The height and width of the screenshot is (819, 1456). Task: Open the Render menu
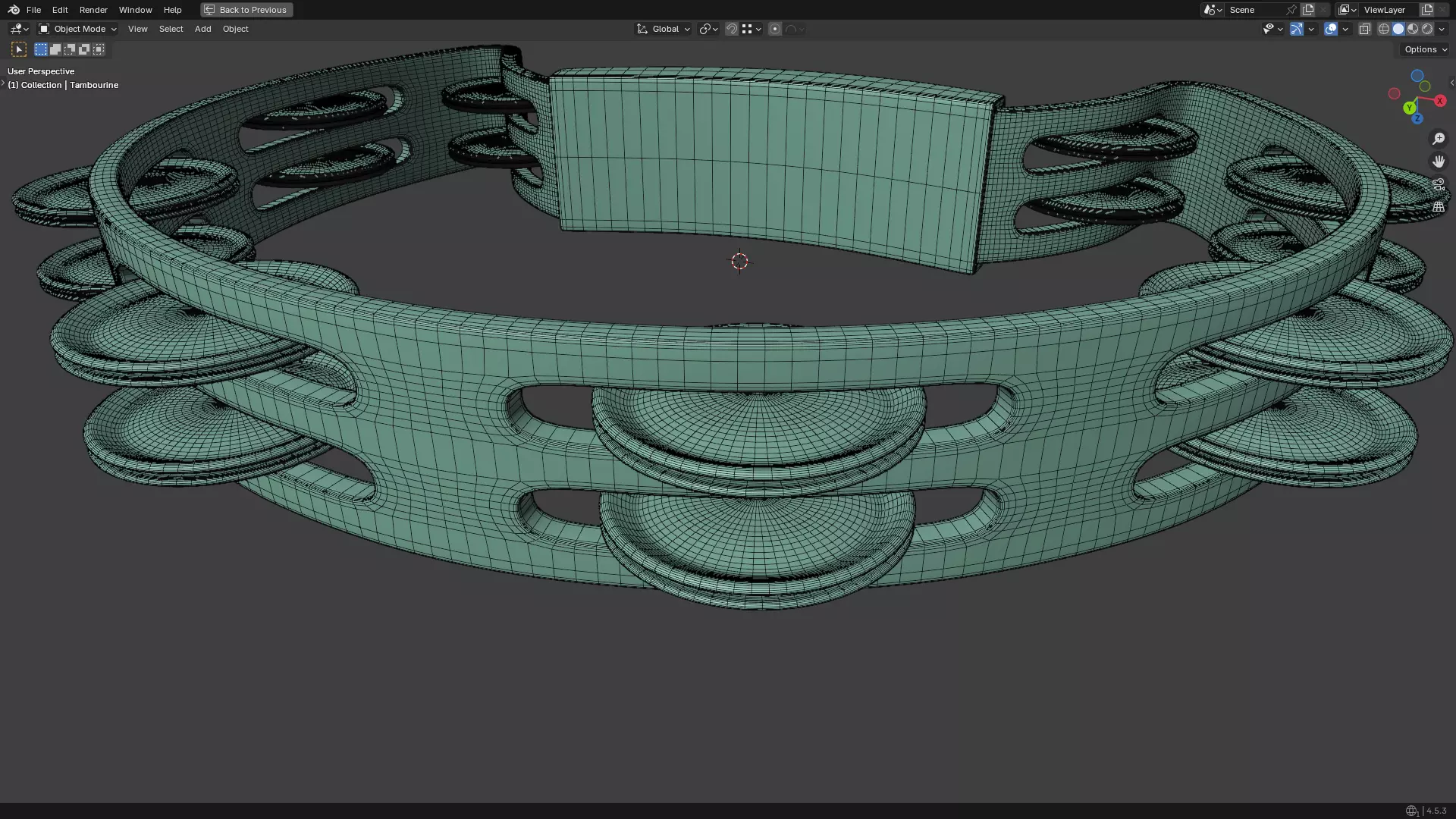(93, 10)
